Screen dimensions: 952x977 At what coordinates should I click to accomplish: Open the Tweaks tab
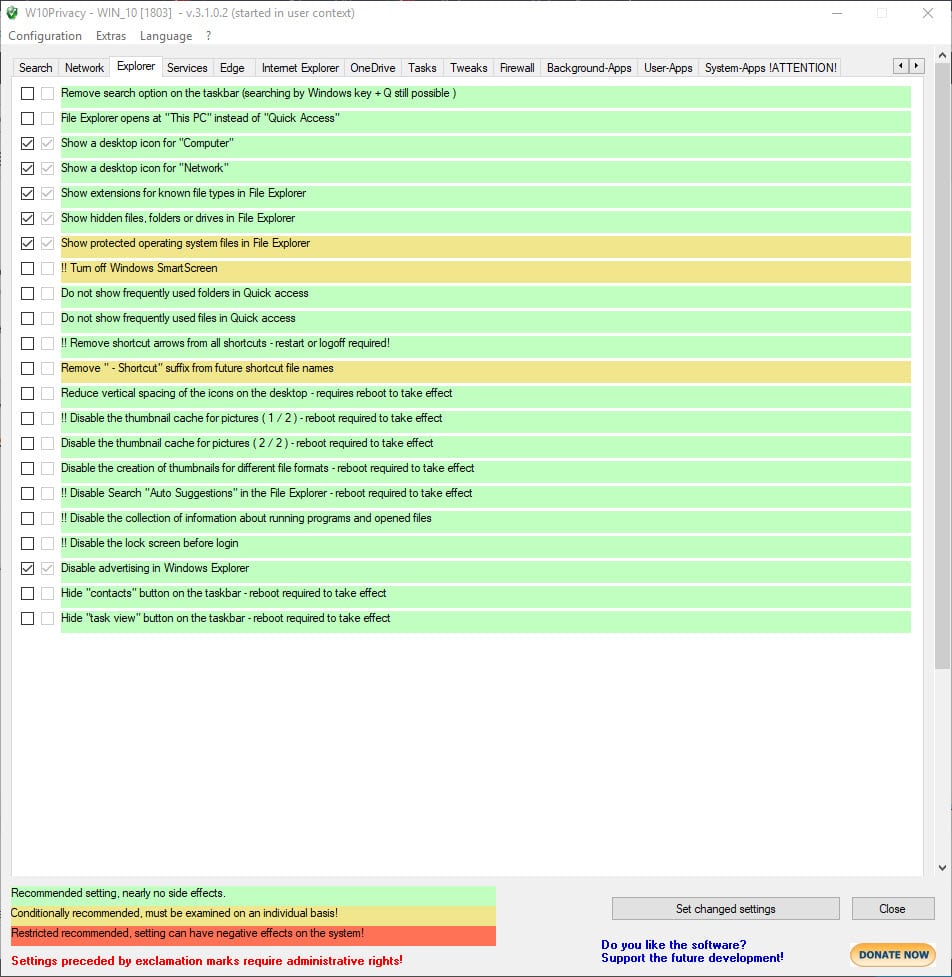click(x=469, y=68)
